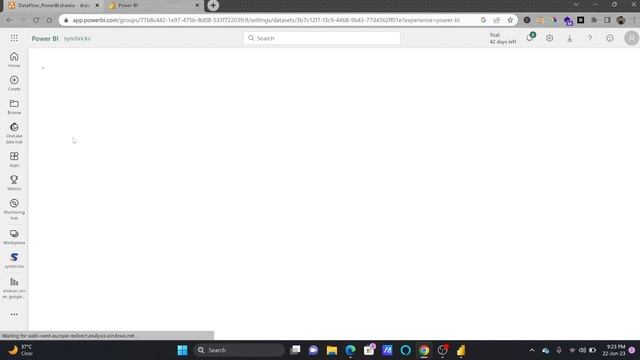Click the Windows taskbar search box

point(239,350)
